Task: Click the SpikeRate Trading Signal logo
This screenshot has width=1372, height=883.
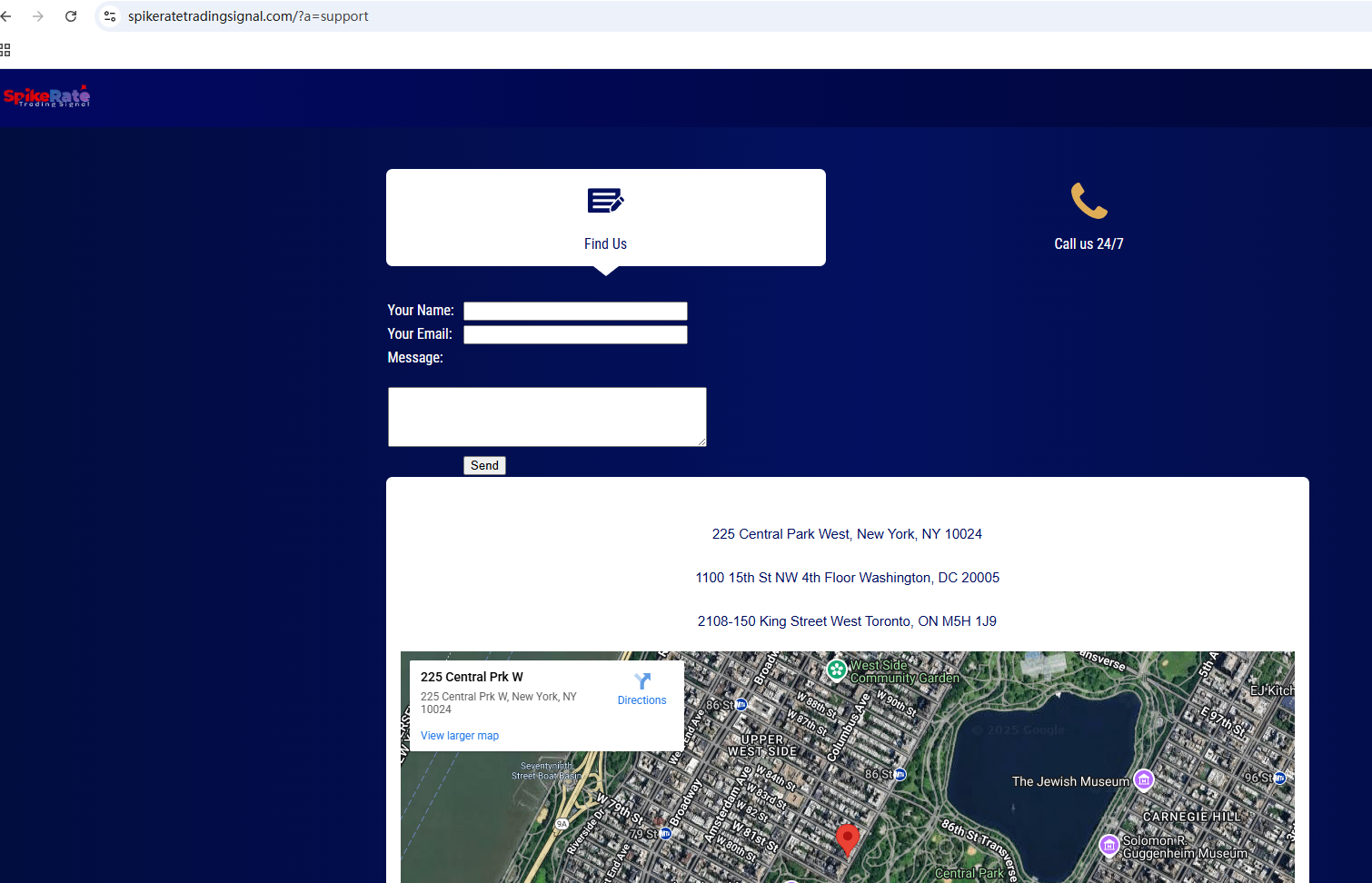Action: click(47, 96)
